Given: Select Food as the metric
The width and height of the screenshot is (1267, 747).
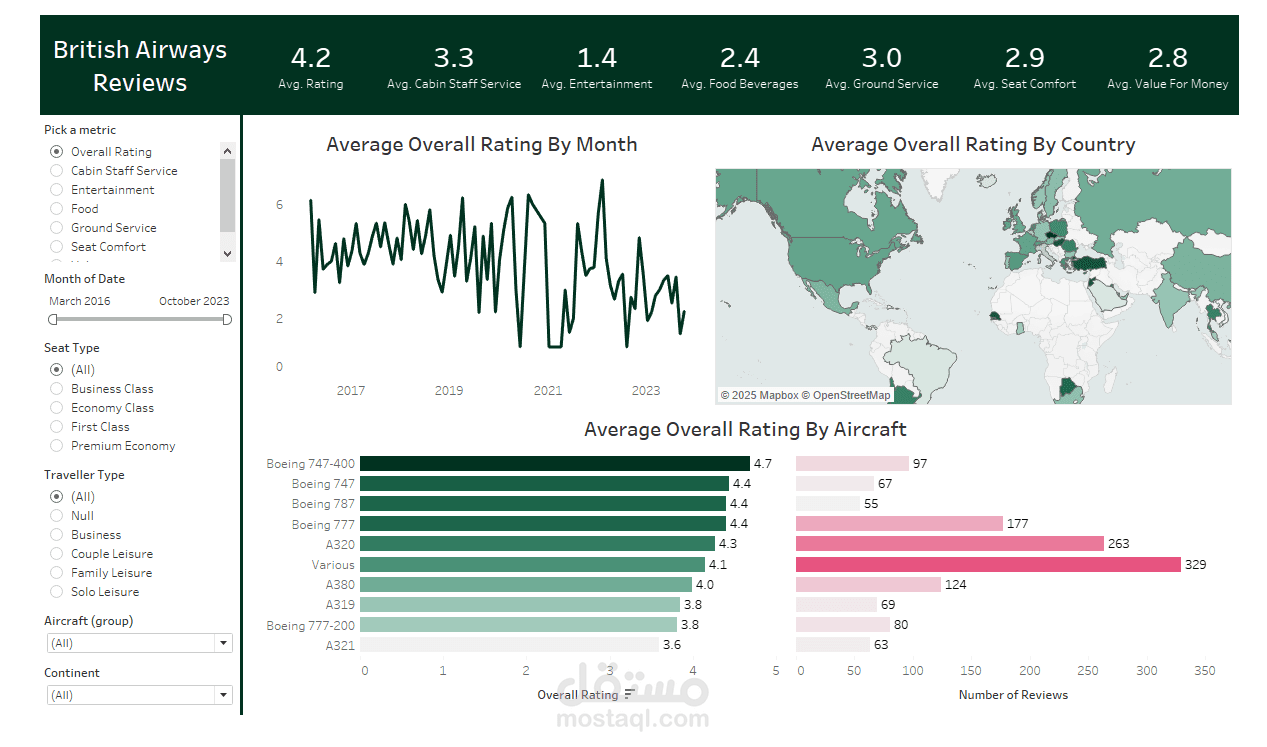Looking at the screenshot, I should [x=56, y=209].
